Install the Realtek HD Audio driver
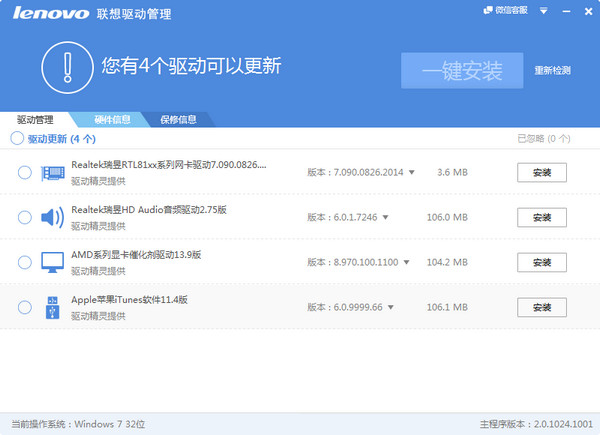 (x=541, y=218)
